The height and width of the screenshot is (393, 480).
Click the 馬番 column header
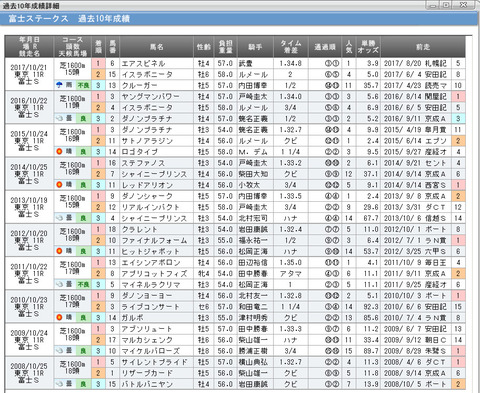tap(113, 47)
